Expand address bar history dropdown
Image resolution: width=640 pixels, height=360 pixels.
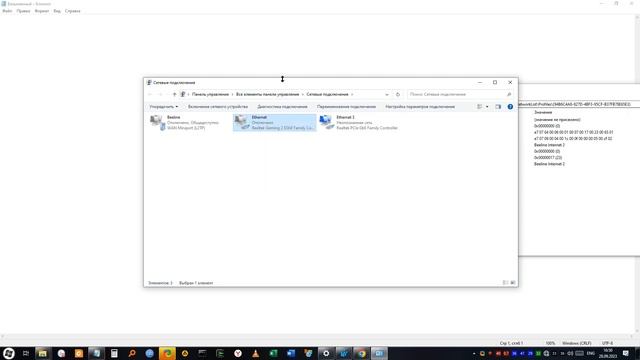pos(387,94)
